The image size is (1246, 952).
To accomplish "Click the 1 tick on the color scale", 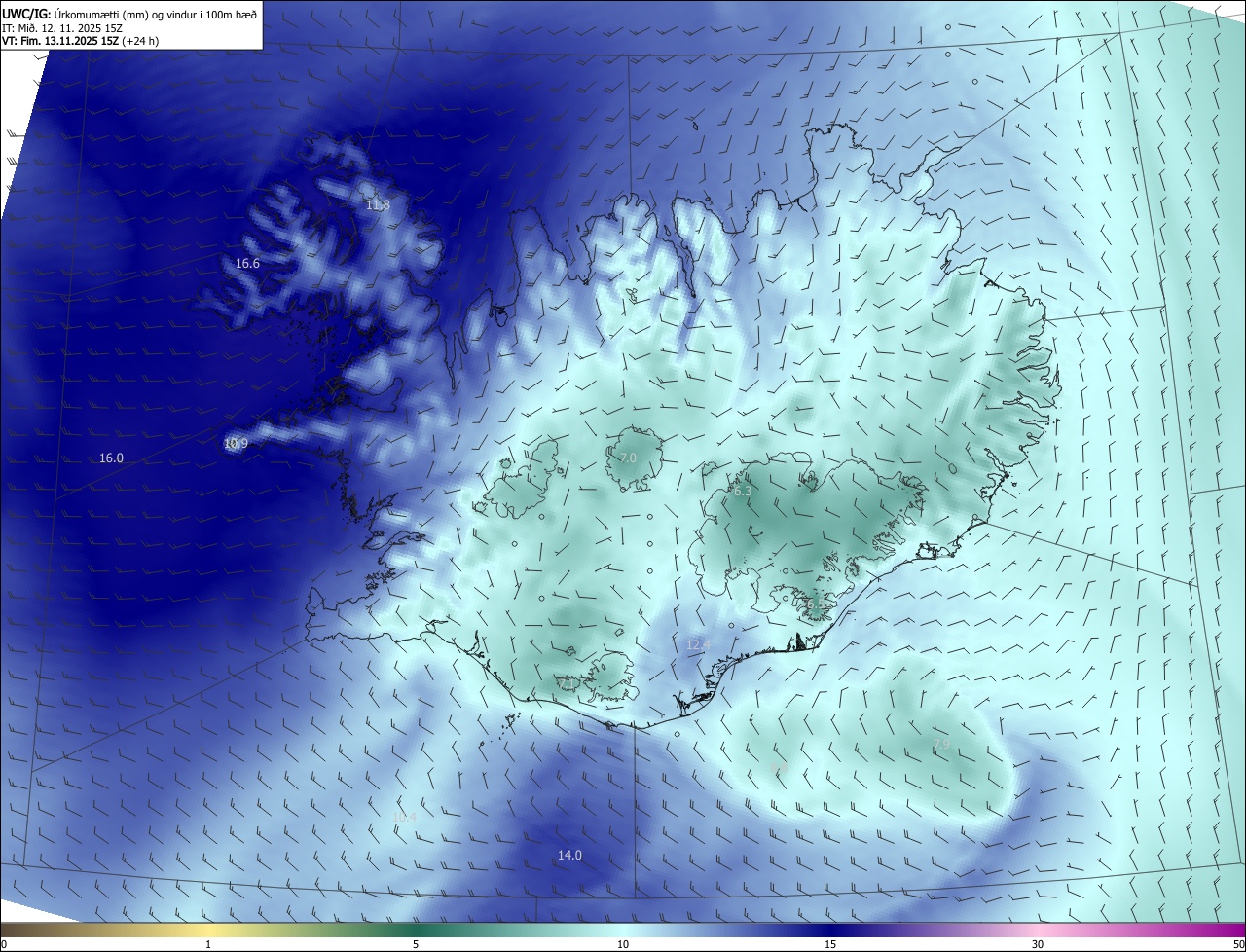I will tap(208, 944).
